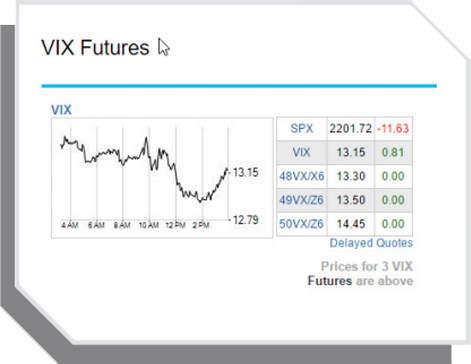
Task: Click the SPX symbol link
Action: 301,128
